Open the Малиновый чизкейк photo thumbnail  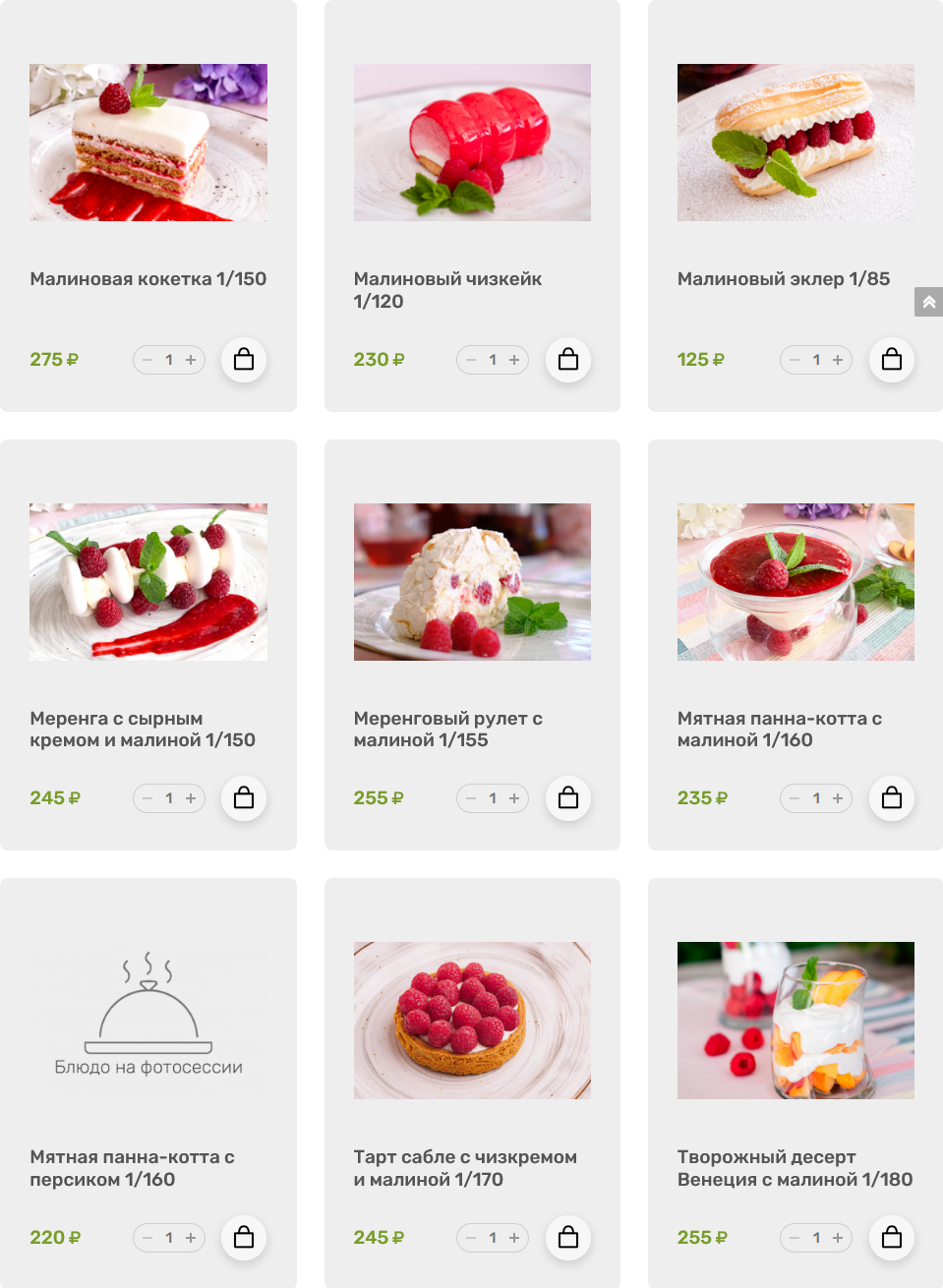click(x=472, y=143)
